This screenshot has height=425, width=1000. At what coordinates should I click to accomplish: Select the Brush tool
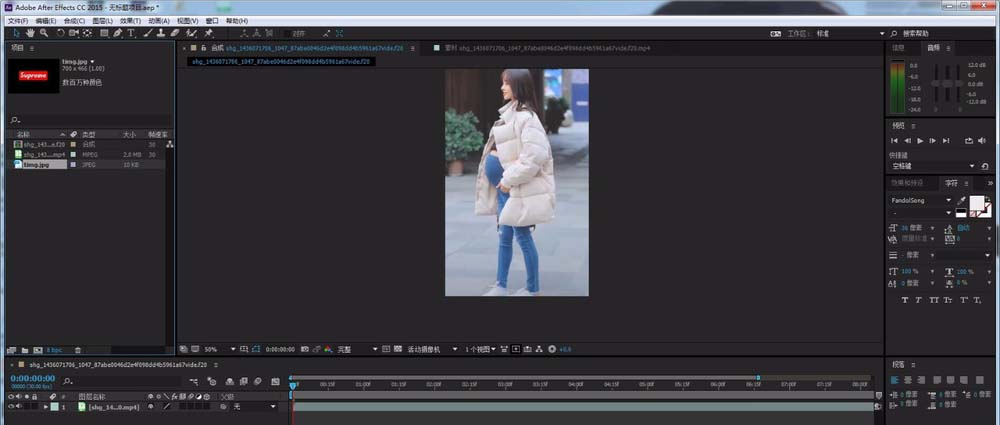tap(148, 33)
